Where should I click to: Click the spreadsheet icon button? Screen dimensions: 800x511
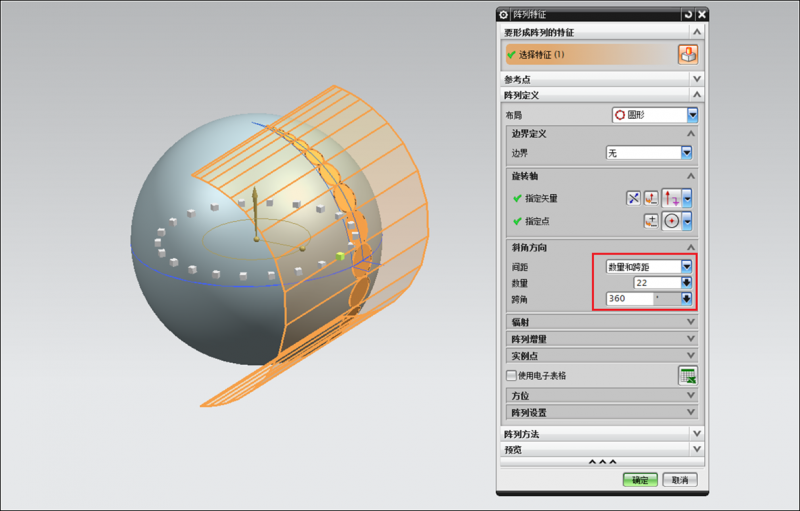click(x=687, y=376)
